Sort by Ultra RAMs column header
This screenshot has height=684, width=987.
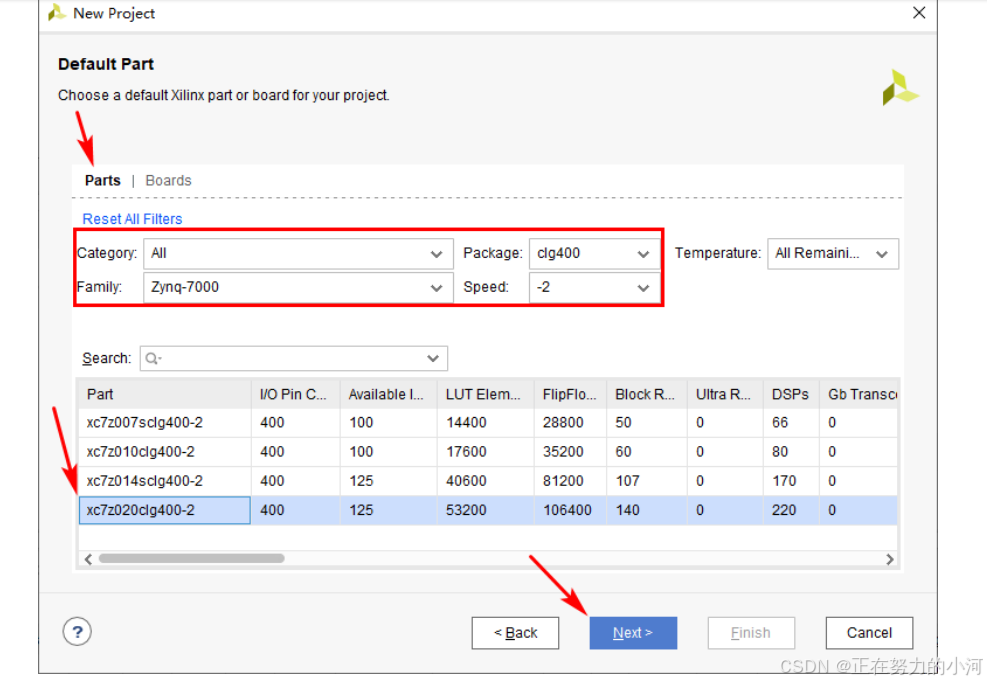(725, 394)
